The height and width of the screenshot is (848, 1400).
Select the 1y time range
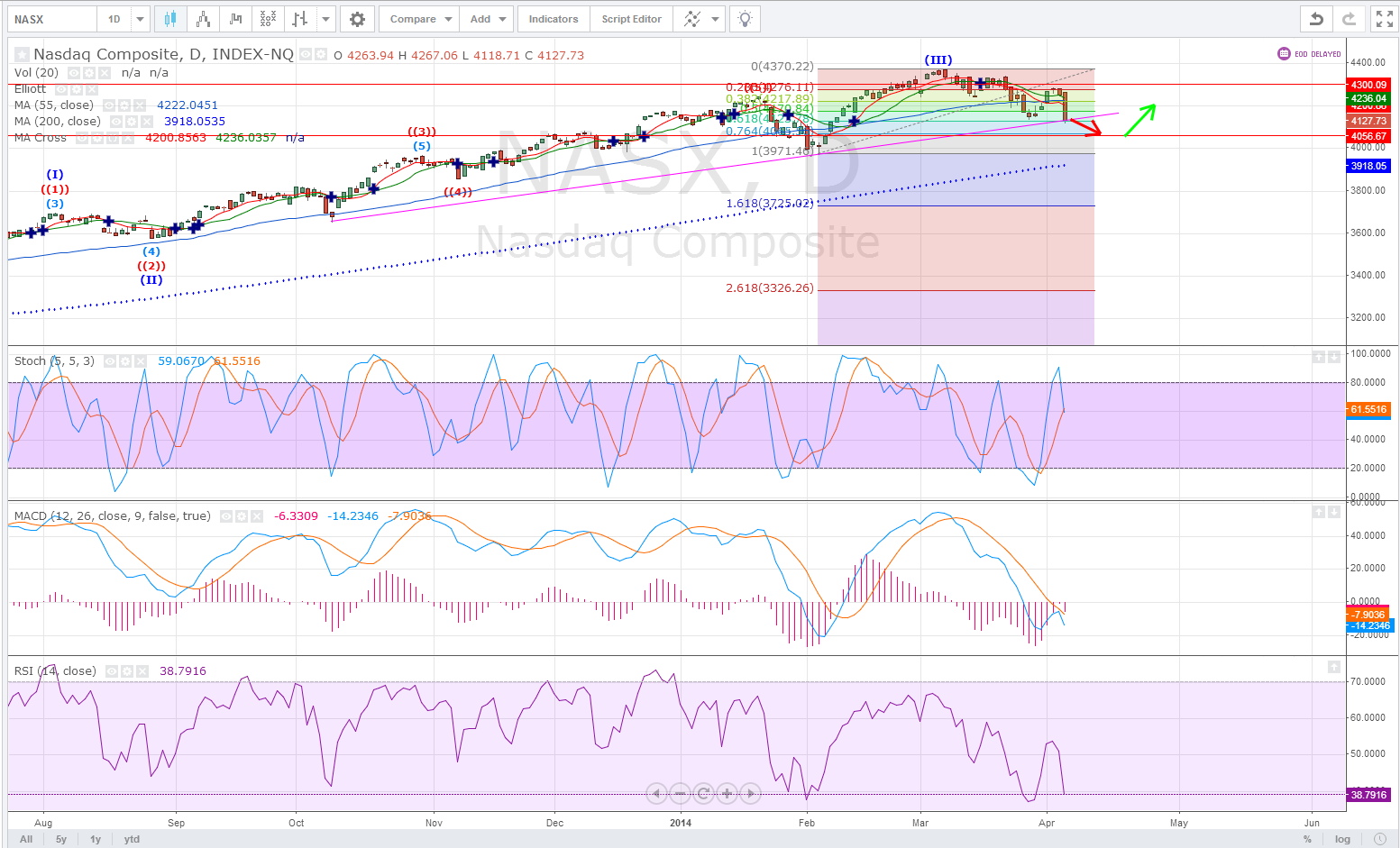(x=96, y=839)
